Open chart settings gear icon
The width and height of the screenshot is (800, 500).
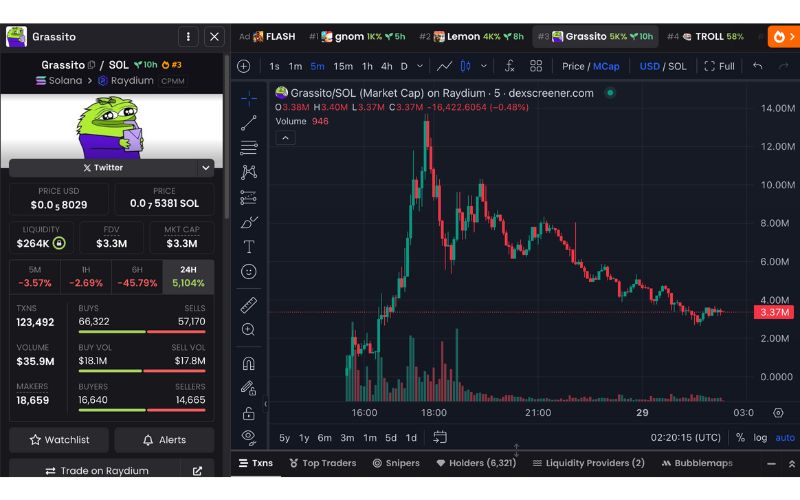[778, 413]
